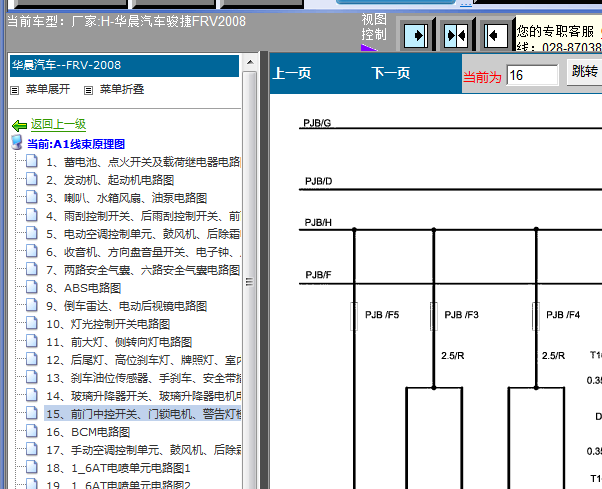Click the PJB /F3 fuse label
This screenshot has height=489, width=602.
tap(461, 315)
